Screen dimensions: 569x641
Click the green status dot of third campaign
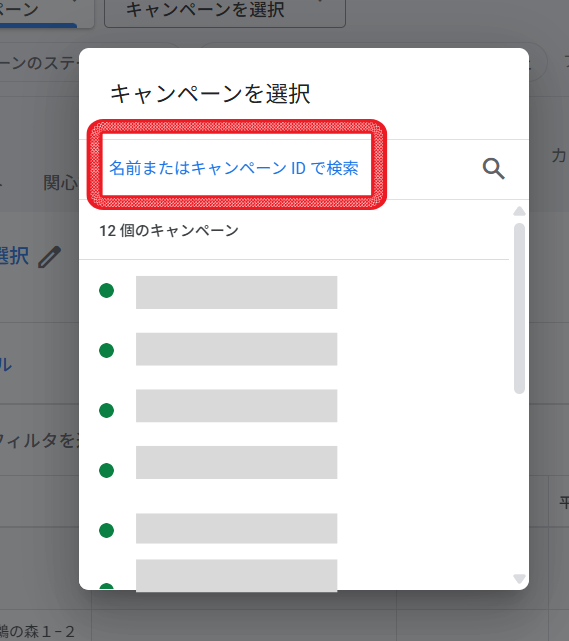point(106,410)
